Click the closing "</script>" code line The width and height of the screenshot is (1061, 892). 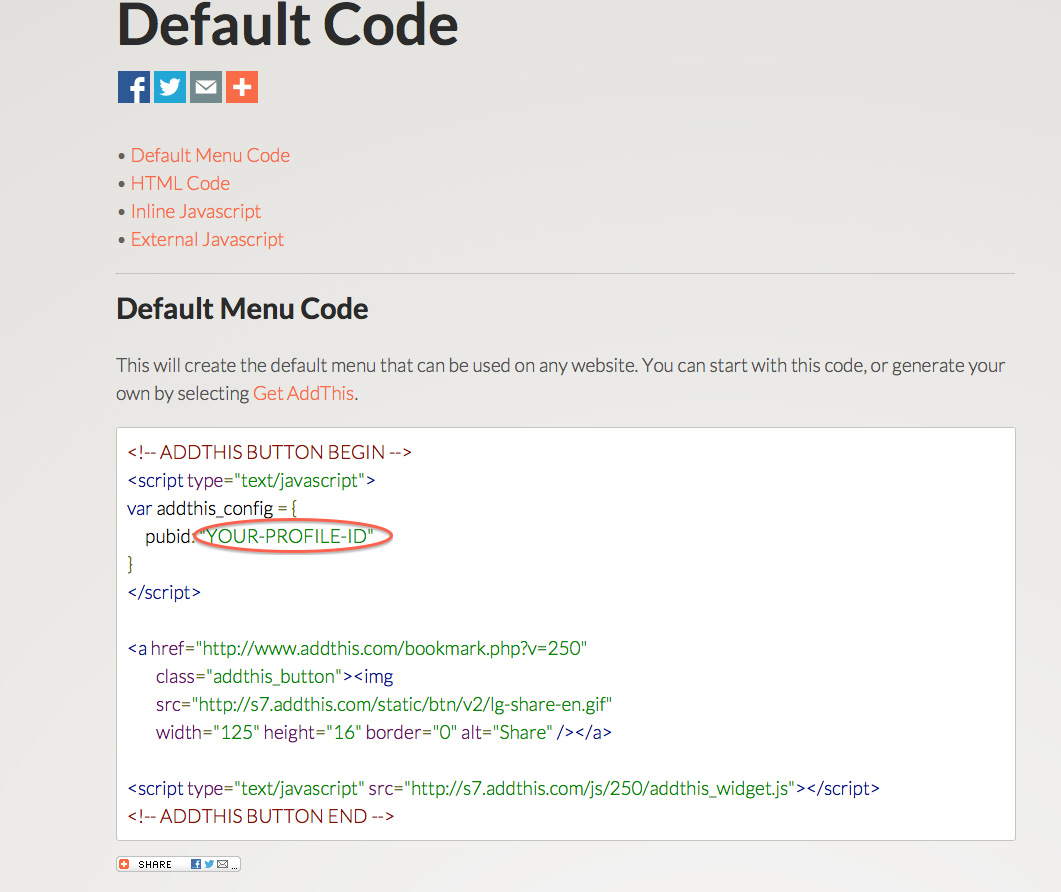pos(164,592)
